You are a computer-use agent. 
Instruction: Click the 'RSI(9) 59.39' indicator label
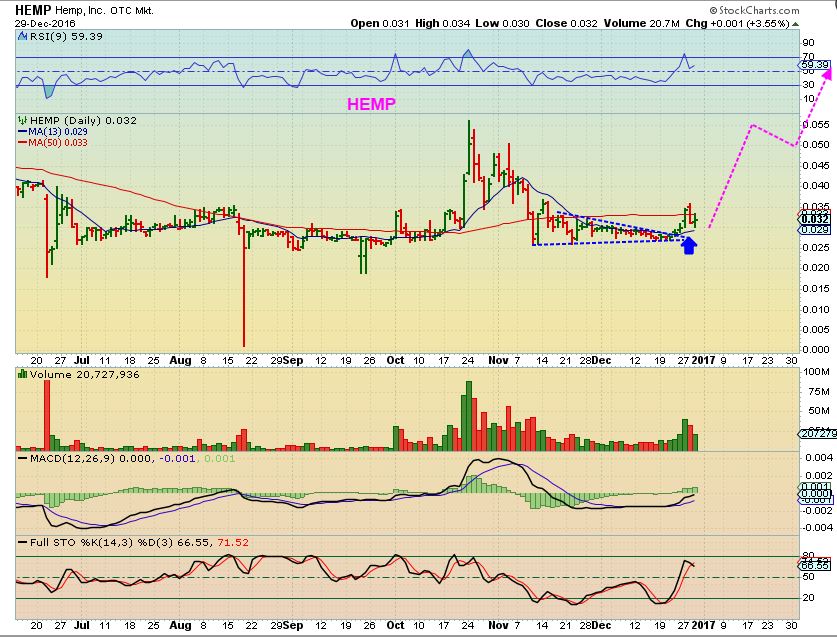click(66, 36)
